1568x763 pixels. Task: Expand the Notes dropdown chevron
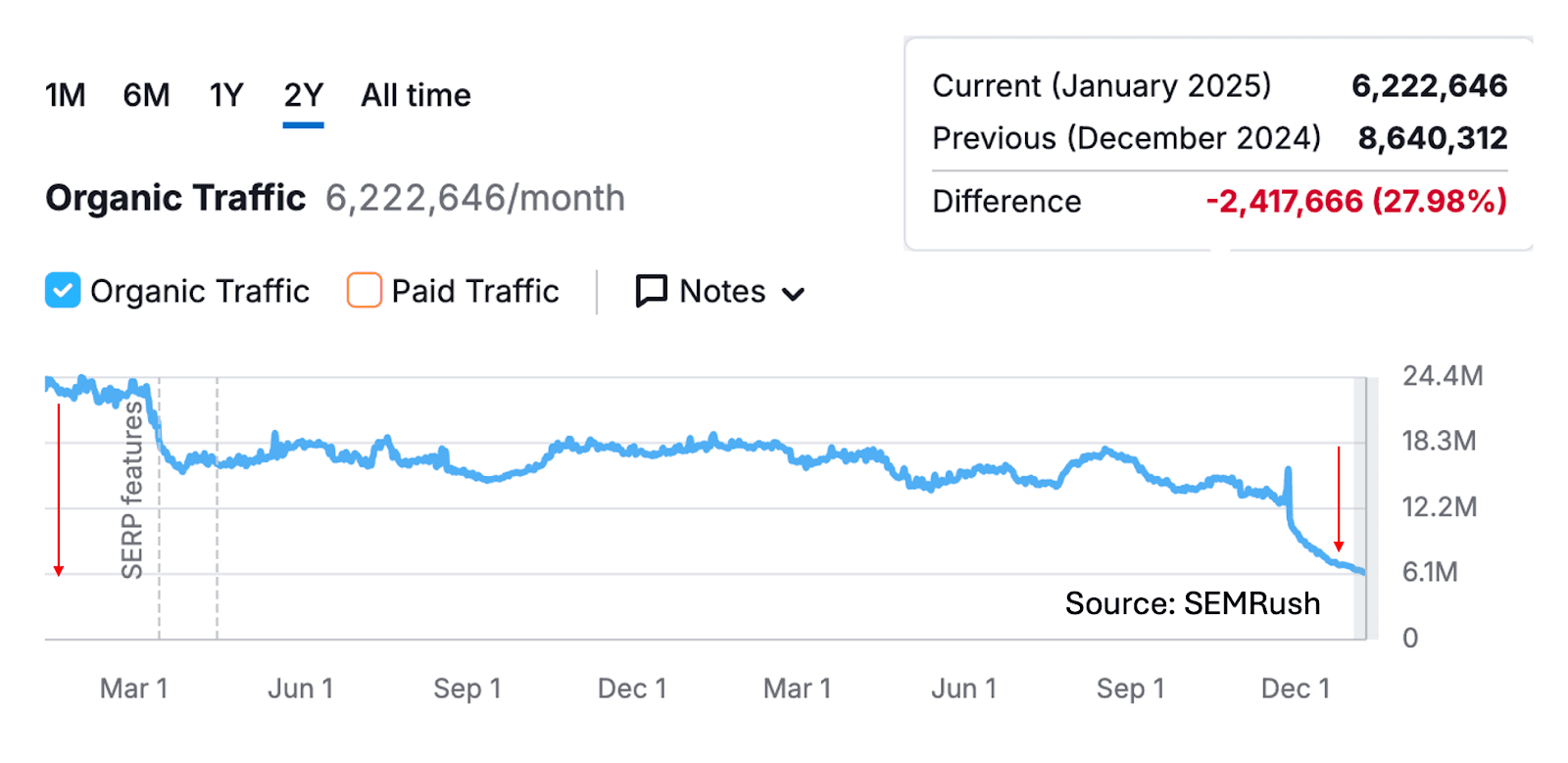click(x=794, y=294)
